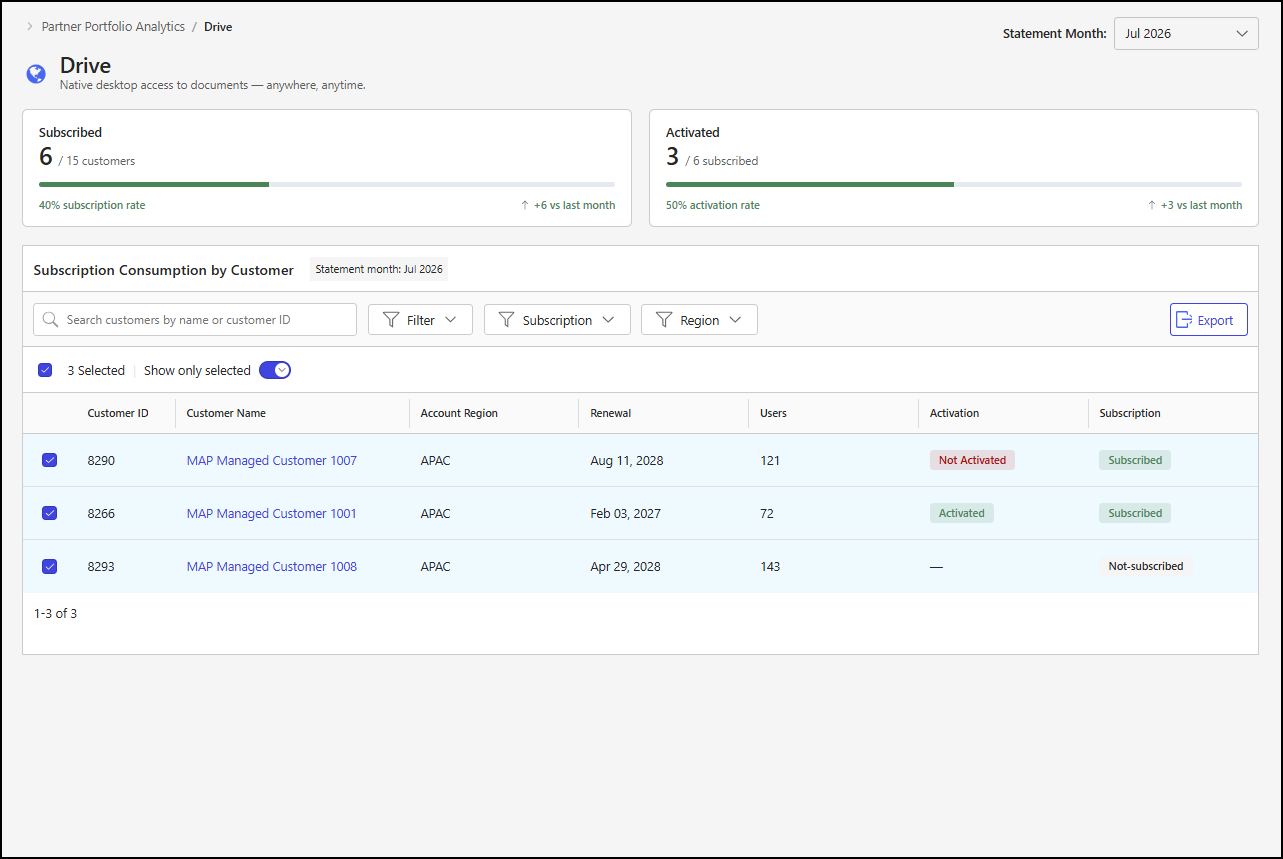Click the Subscribed badge for customer 8290
The height and width of the screenshot is (859, 1283).
[1135, 460]
